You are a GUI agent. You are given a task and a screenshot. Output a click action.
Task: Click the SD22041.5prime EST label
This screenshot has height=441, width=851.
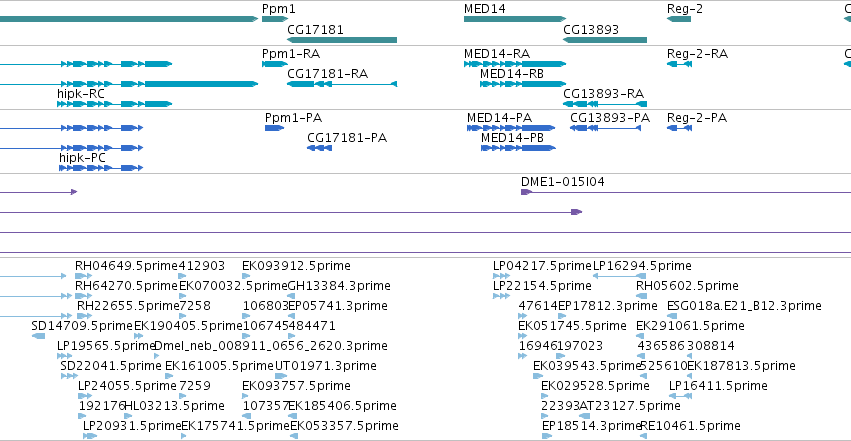111,366
